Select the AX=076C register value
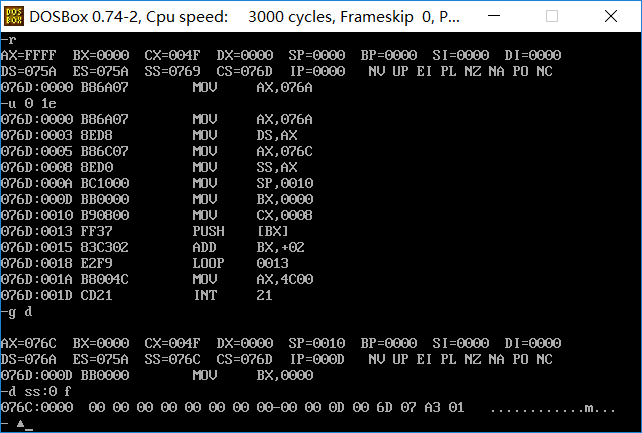642x433 pixels. pyautogui.click(x=29, y=343)
